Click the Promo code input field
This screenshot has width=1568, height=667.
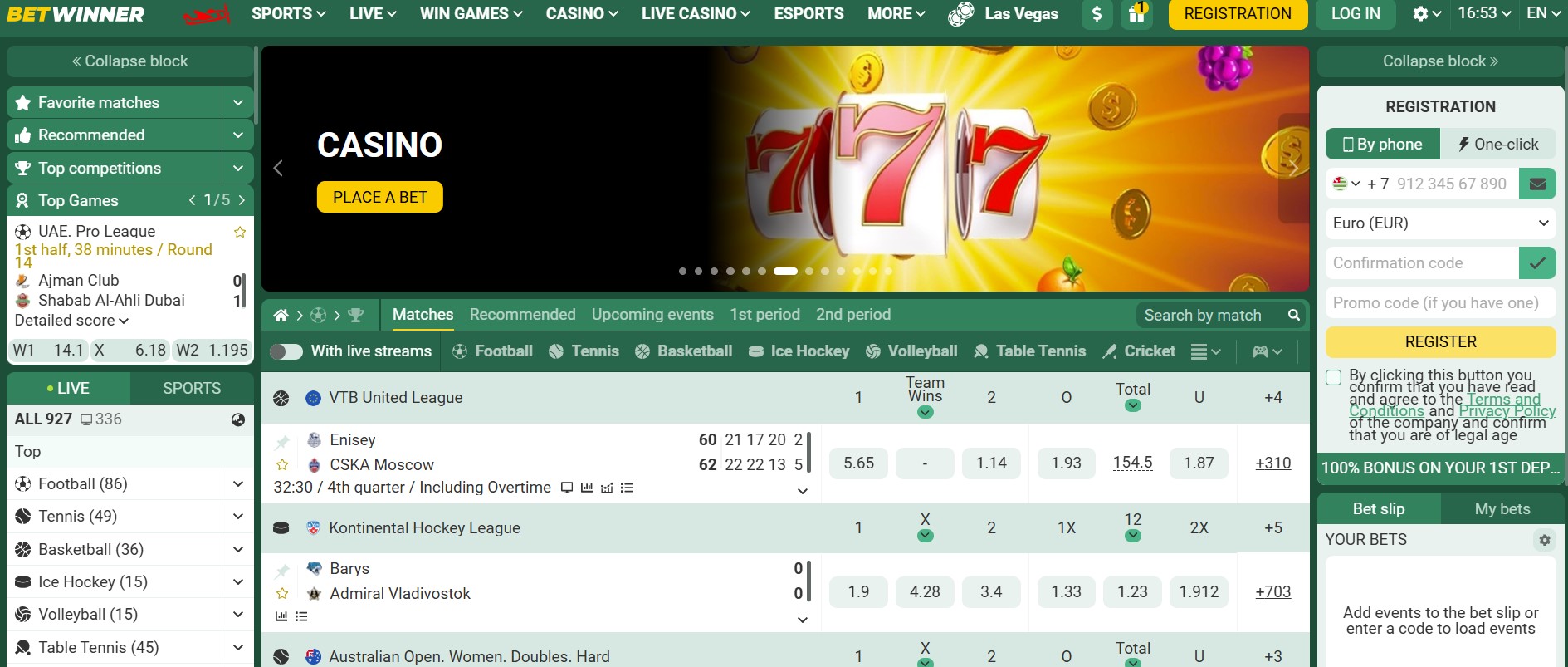tap(1440, 302)
